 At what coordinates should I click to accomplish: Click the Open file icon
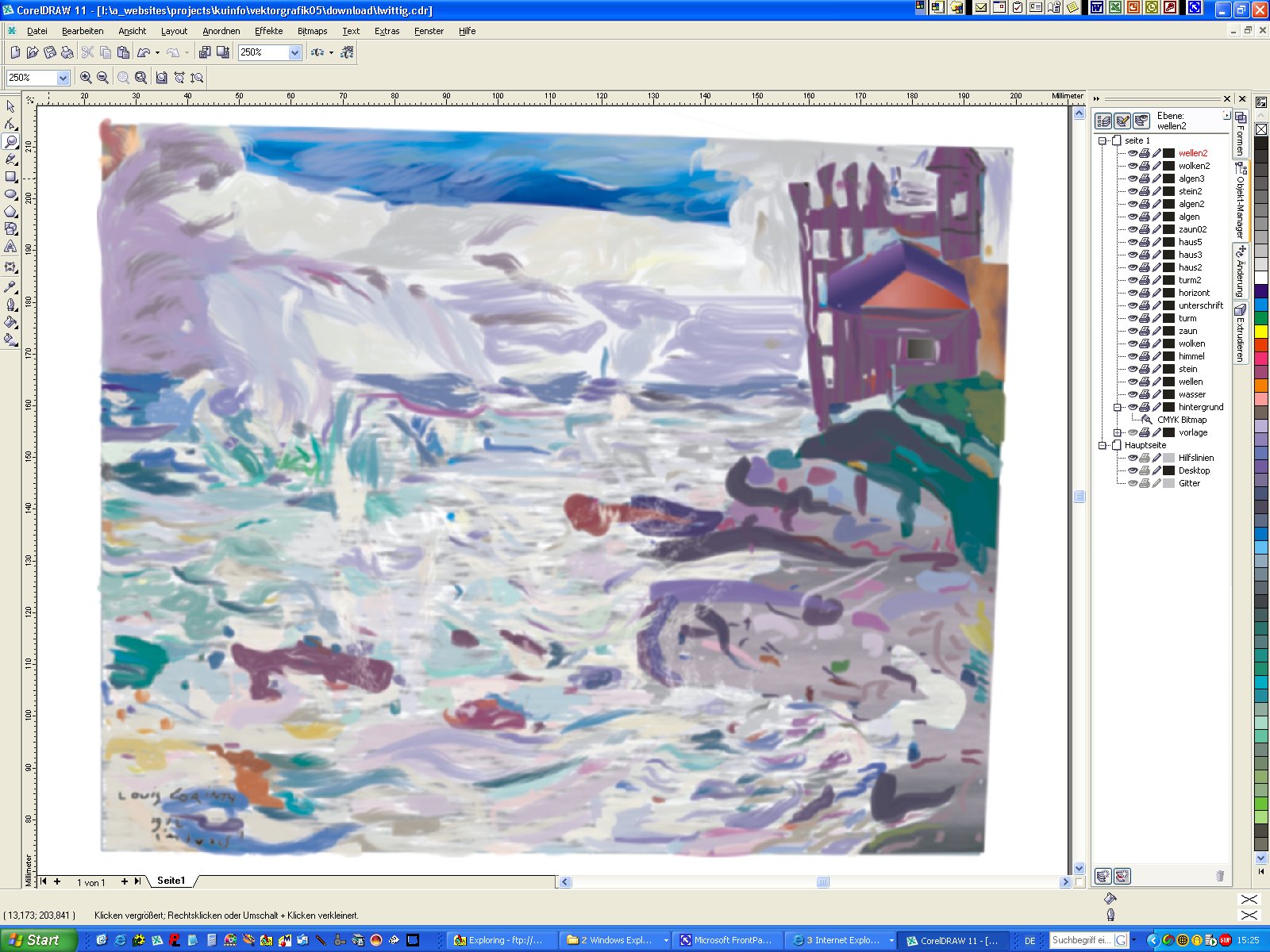[33, 52]
